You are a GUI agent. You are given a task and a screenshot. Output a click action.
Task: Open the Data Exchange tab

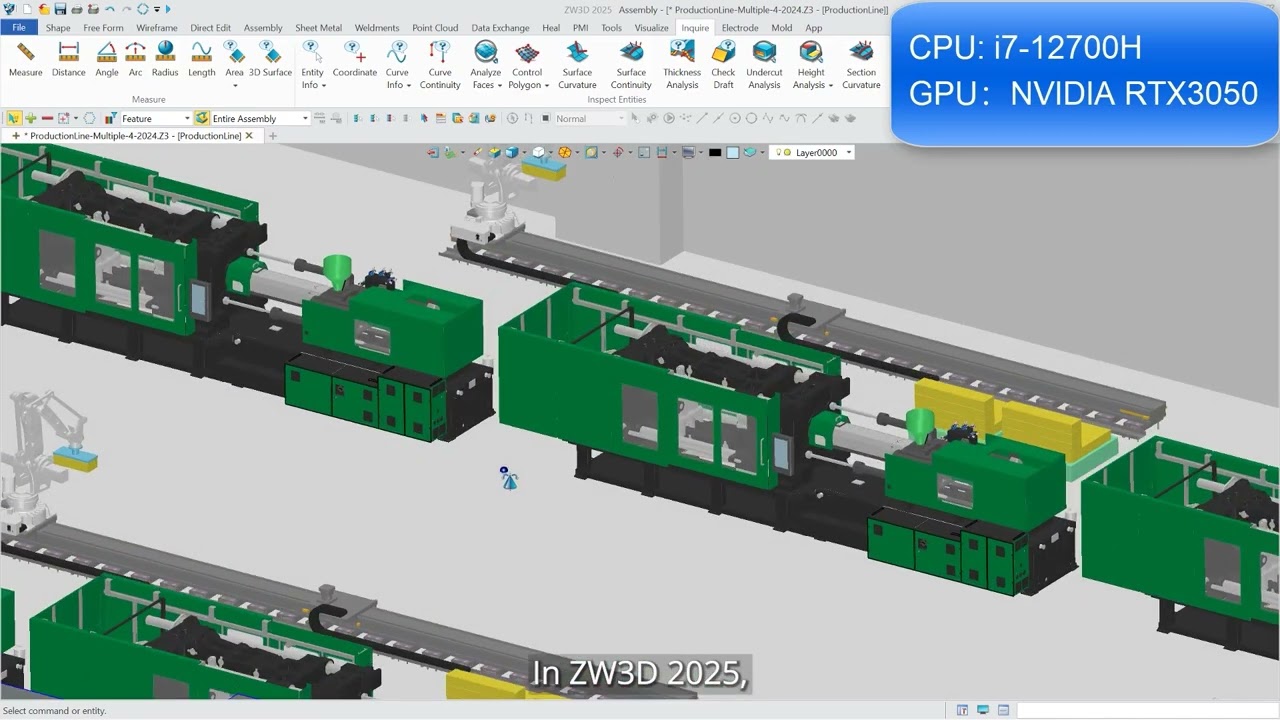pyautogui.click(x=501, y=28)
